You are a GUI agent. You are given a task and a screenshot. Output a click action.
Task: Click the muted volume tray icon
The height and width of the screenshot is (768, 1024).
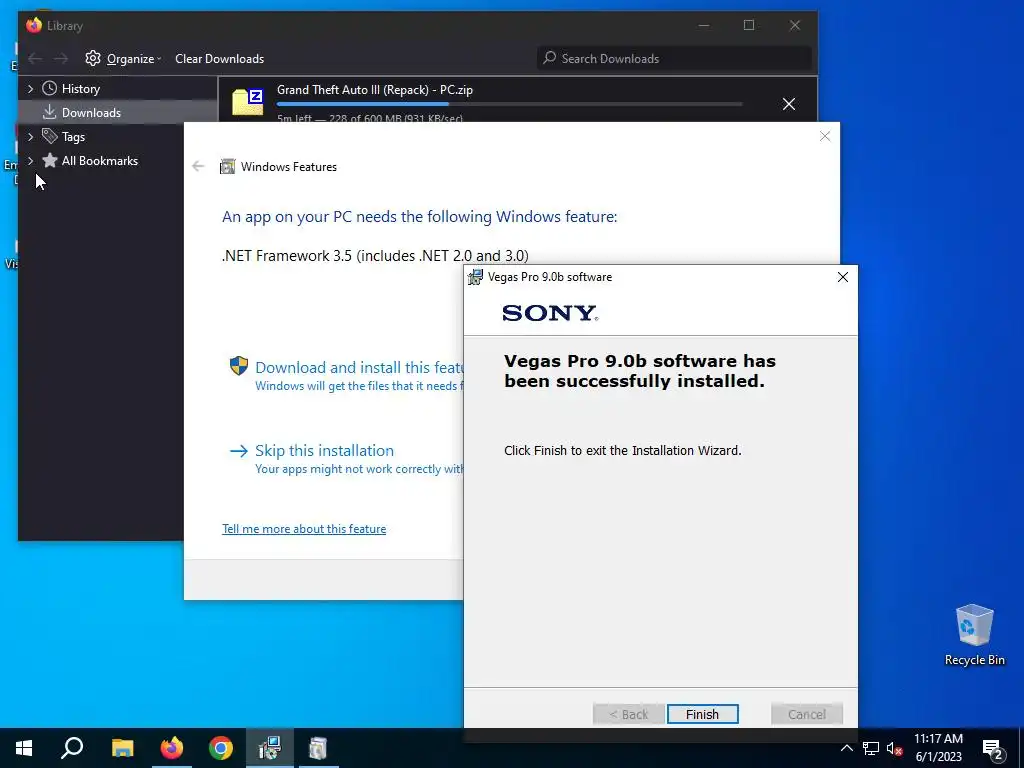(x=894, y=748)
